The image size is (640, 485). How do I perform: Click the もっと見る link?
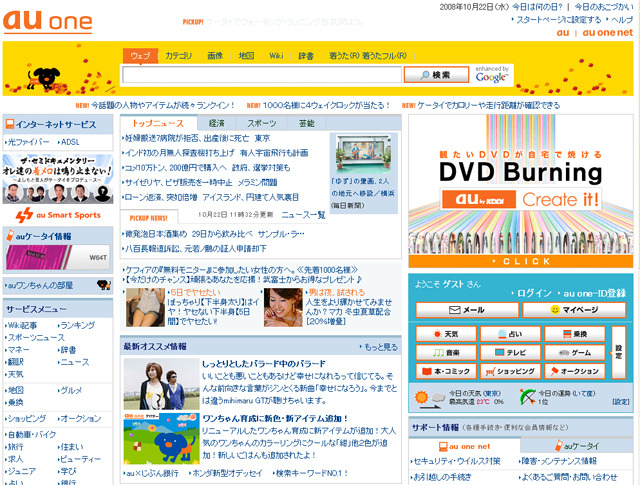tap(380, 347)
